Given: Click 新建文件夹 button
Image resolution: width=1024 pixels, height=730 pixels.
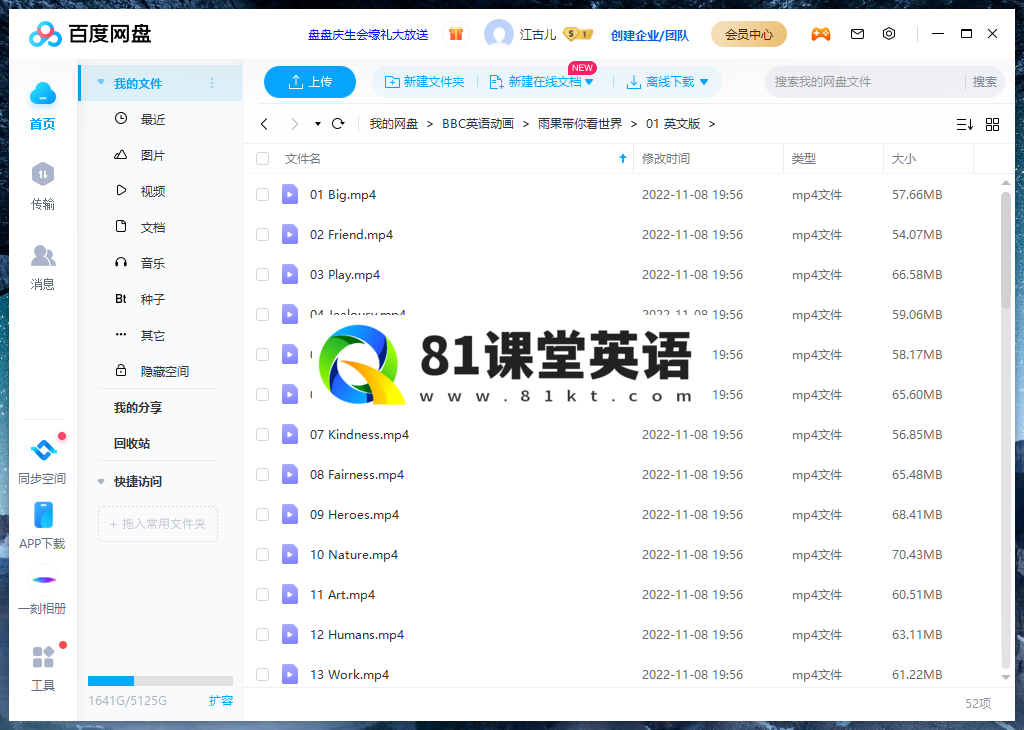Looking at the screenshot, I should point(424,82).
